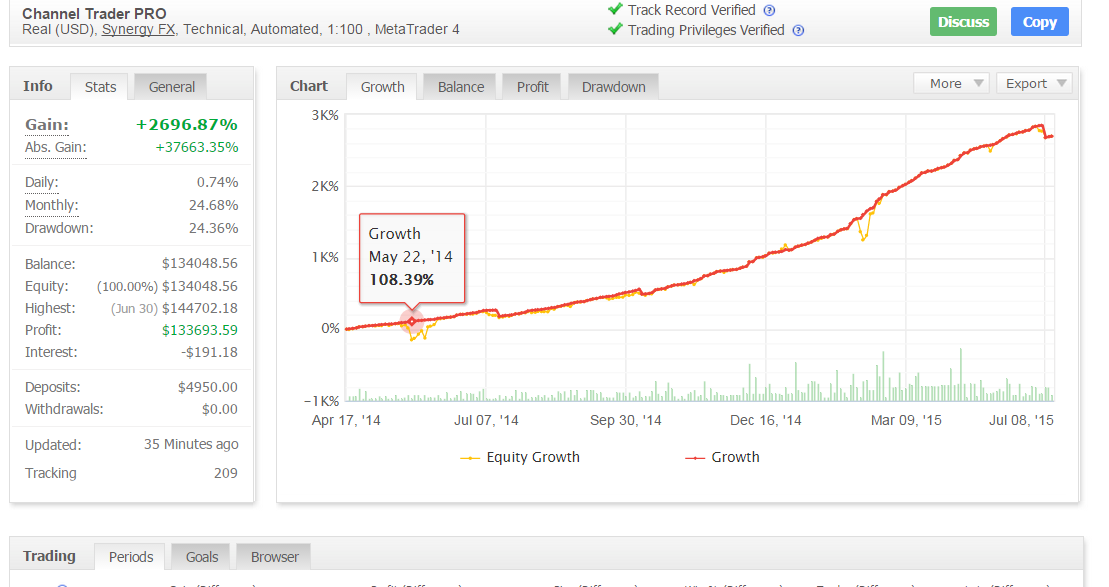This screenshot has width=1109, height=587.
Task: Click the -$191.18 interest value
Action: [x=209, y=352]
